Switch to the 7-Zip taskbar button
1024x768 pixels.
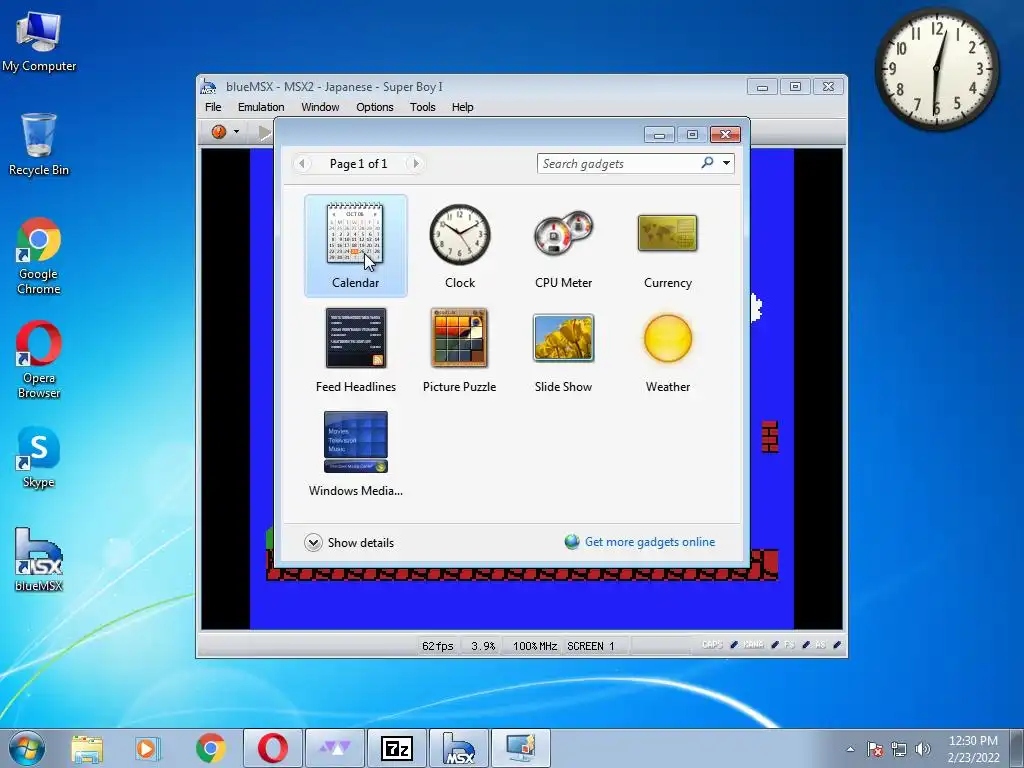397,748
